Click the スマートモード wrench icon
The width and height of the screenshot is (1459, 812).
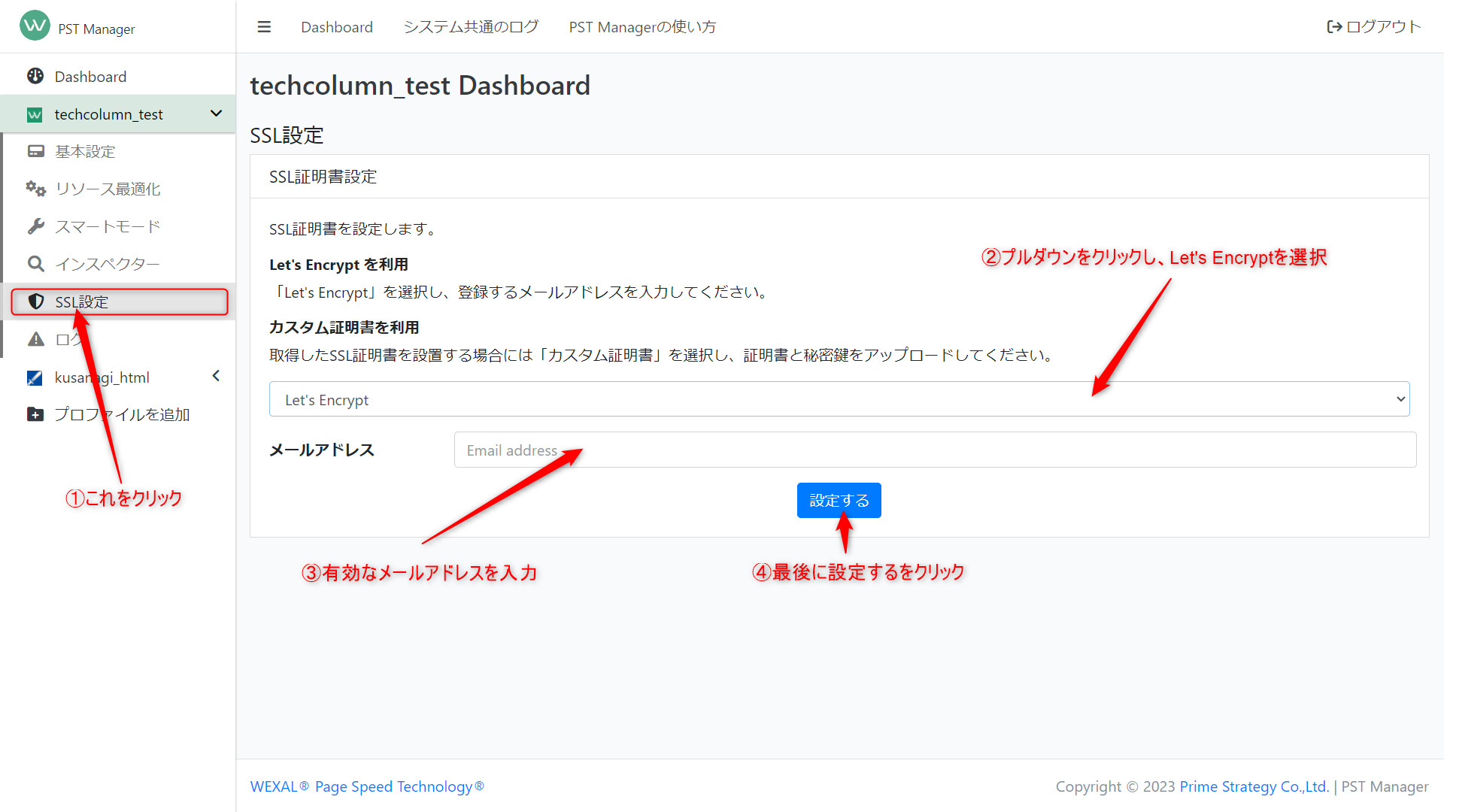click(x=35, y=226)
